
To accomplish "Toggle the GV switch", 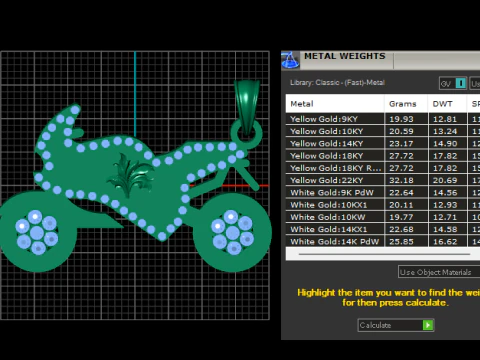I will pos(453,83).
